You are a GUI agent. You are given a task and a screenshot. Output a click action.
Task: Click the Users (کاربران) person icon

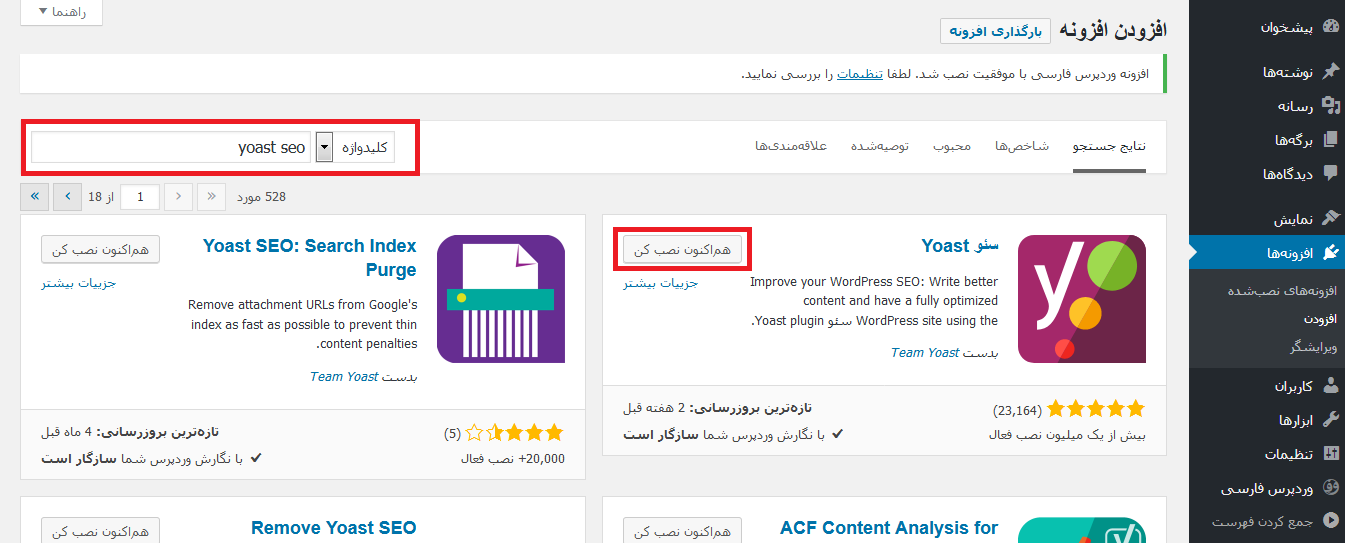pyautogui.click(x=1330, y=385)
